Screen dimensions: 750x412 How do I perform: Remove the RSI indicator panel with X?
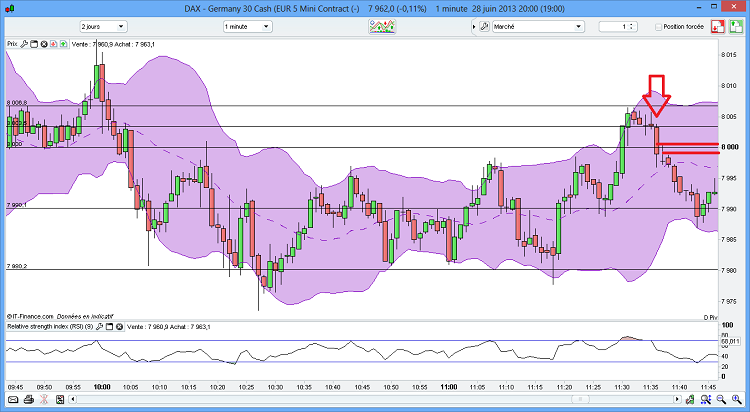119,327
